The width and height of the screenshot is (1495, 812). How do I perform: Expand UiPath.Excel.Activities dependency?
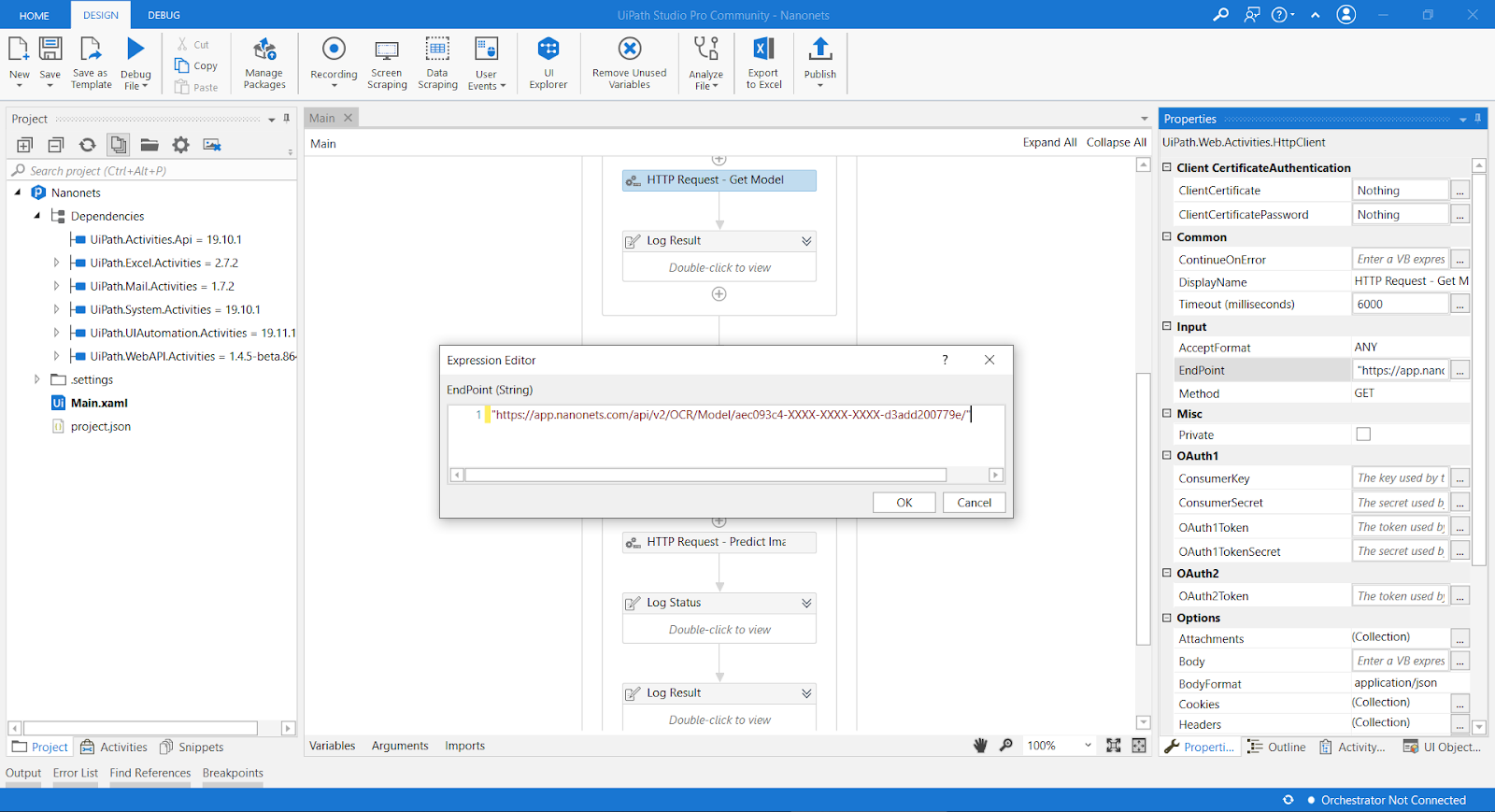pos(56,263)
